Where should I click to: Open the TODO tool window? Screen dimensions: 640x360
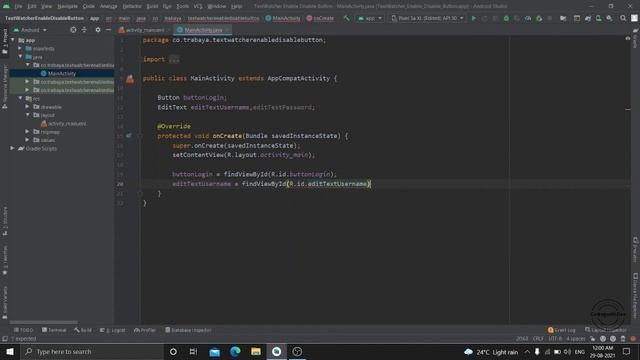coord(23,330)
